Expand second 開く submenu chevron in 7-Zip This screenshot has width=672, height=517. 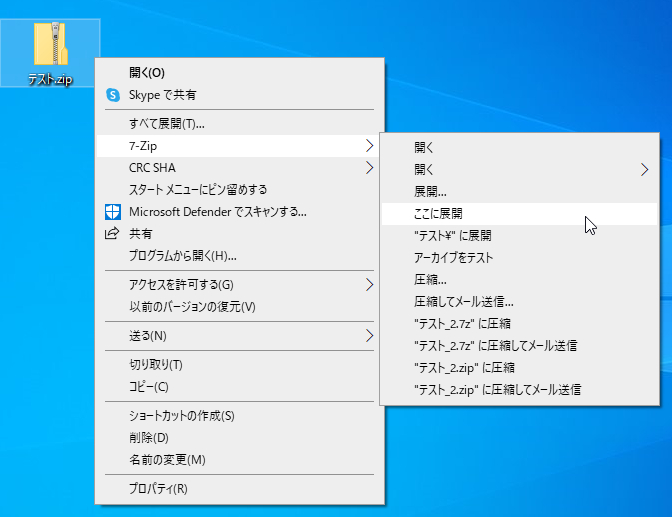click(x=645, y=170)
